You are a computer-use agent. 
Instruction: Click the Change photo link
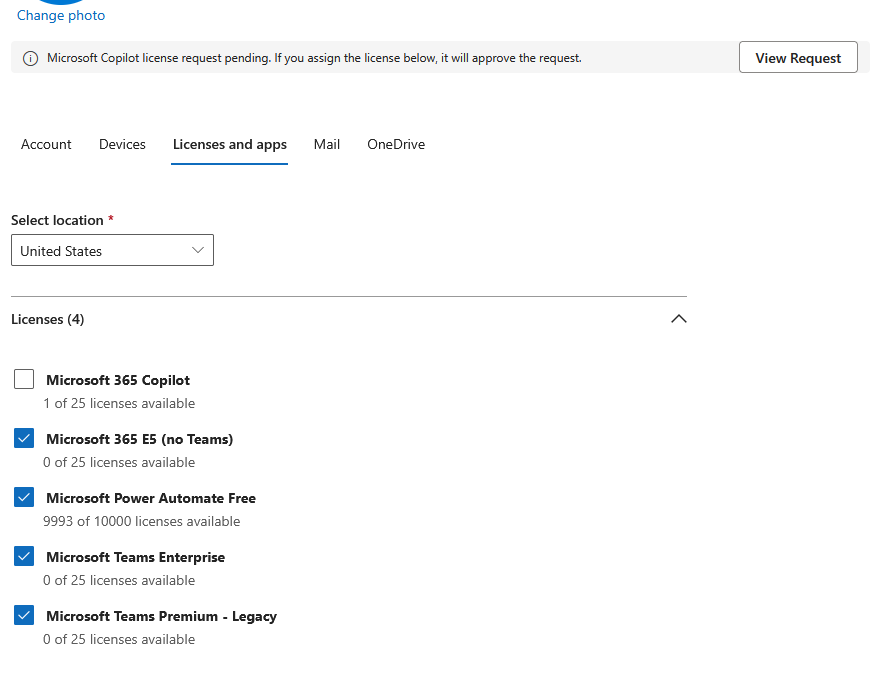(61, 16)
